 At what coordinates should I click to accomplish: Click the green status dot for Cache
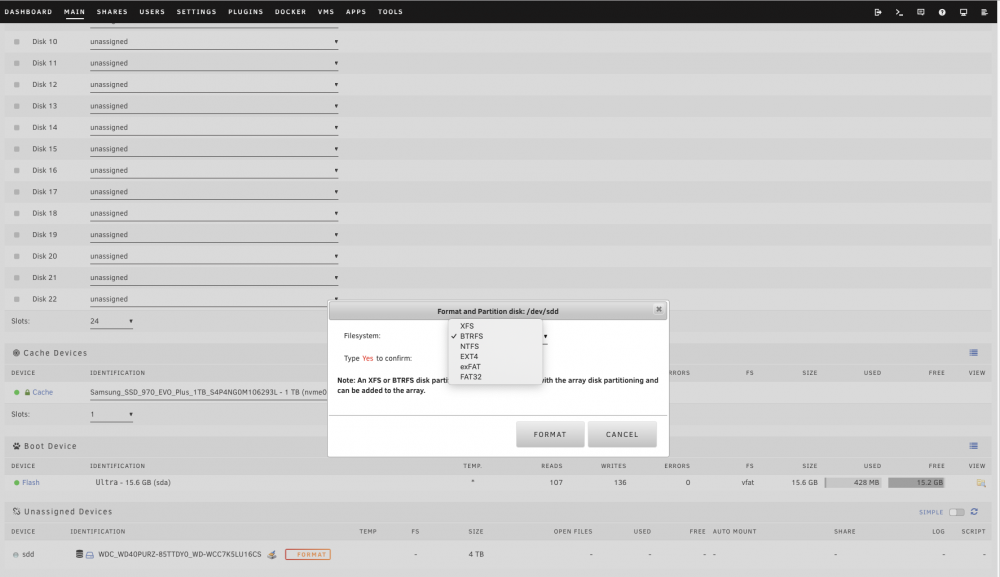pyautogui.click(x=17, y=392)
